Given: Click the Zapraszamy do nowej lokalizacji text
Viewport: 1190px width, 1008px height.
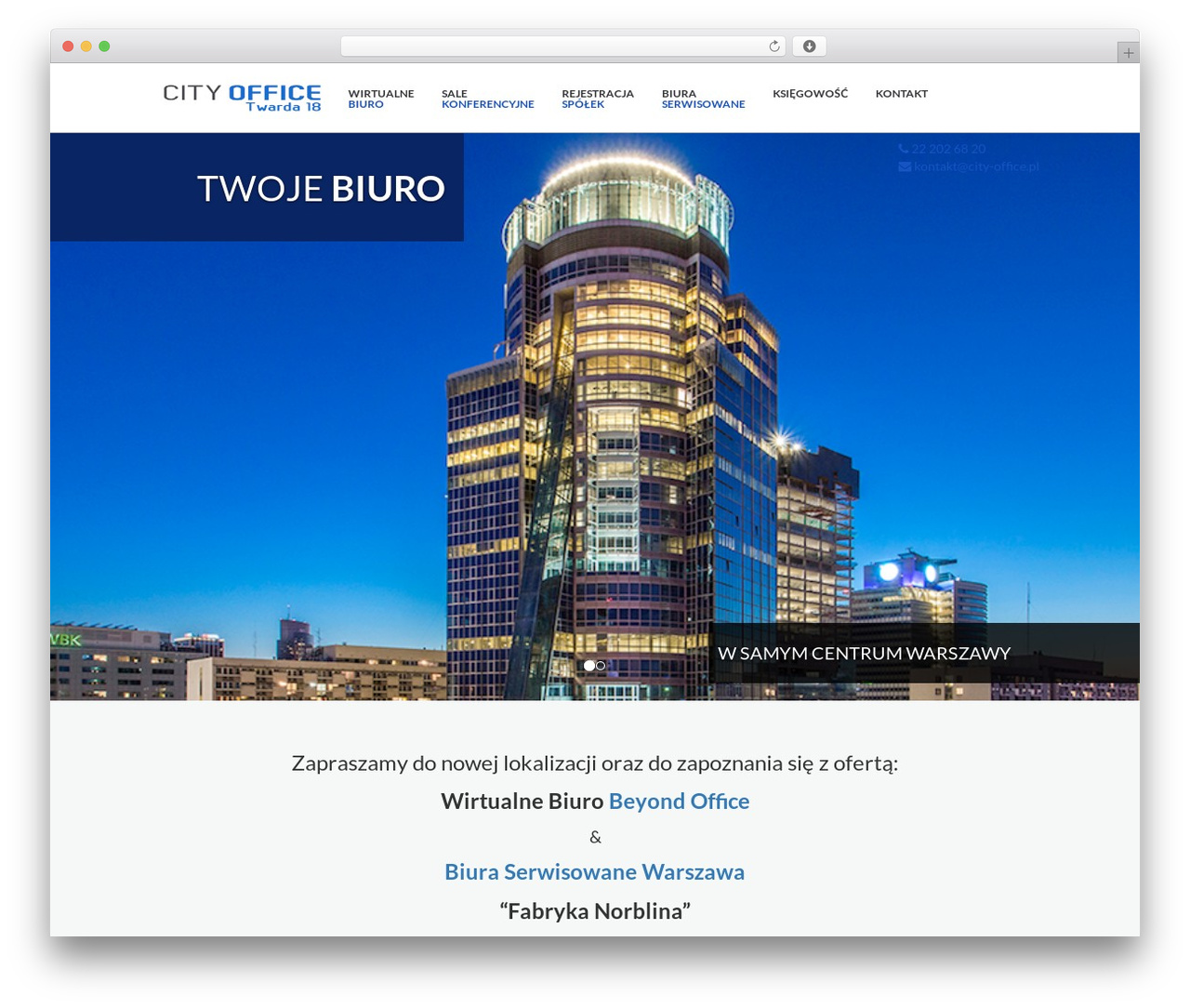Looking at the screenshot, I should pyautogui.click(x=595, y=763).
